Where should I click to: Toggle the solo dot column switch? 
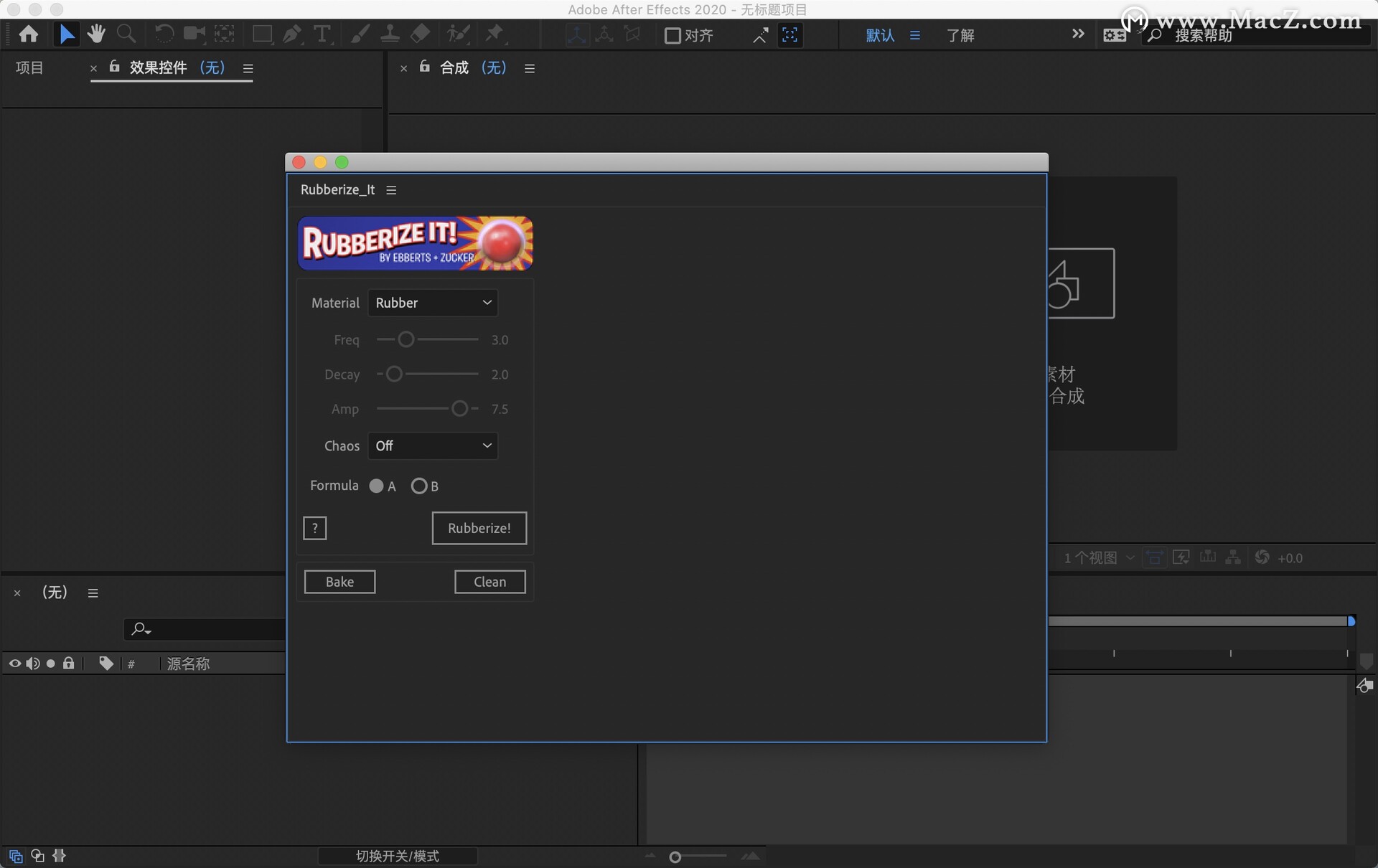(x=50, y=664)
